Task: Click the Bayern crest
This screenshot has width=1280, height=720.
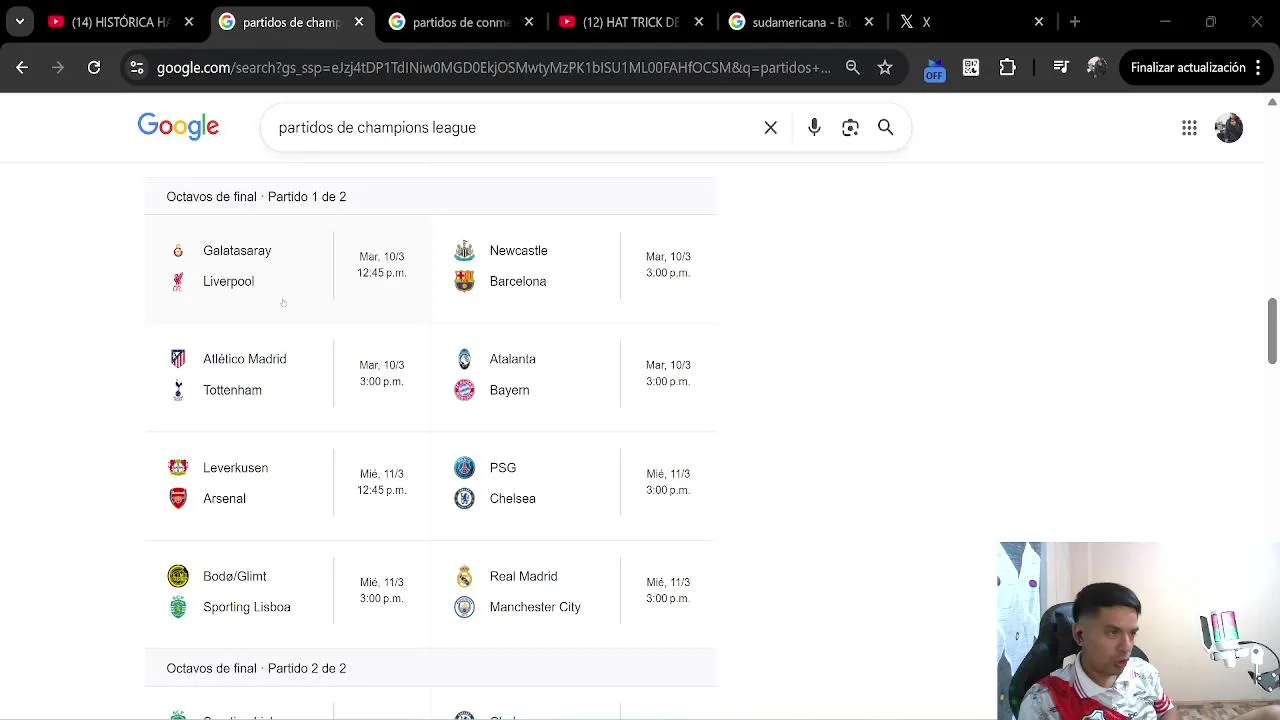Action: pyautogui.click(x=464, y=390)
